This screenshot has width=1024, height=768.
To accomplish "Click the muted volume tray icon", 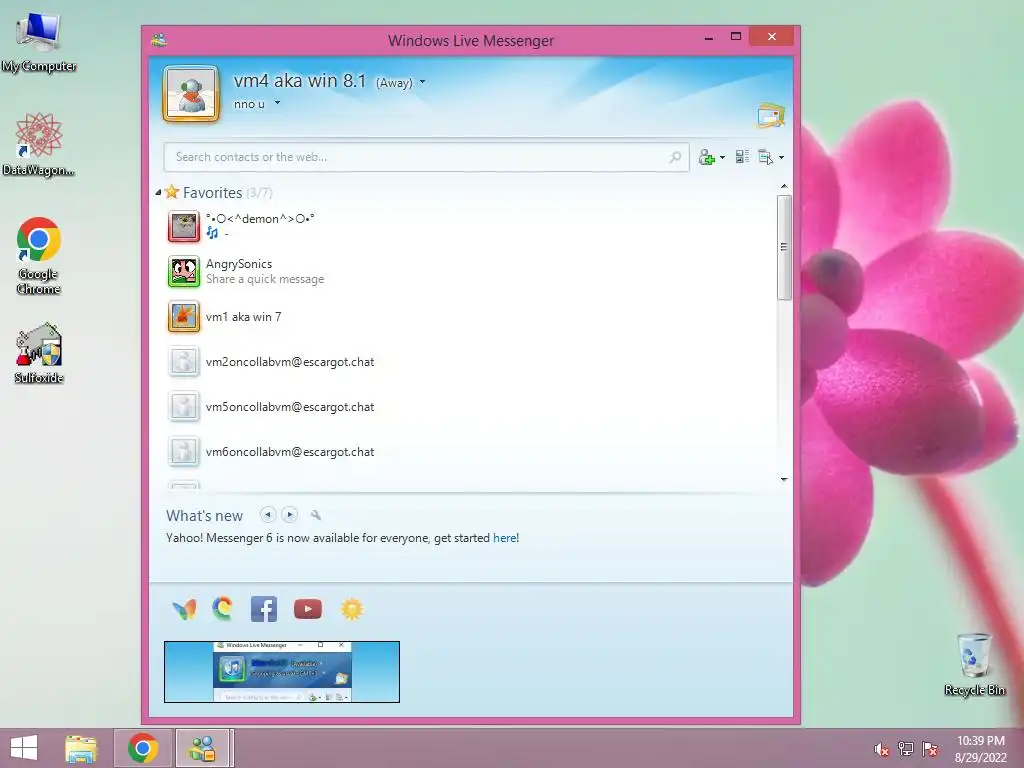I will point(882,749).
